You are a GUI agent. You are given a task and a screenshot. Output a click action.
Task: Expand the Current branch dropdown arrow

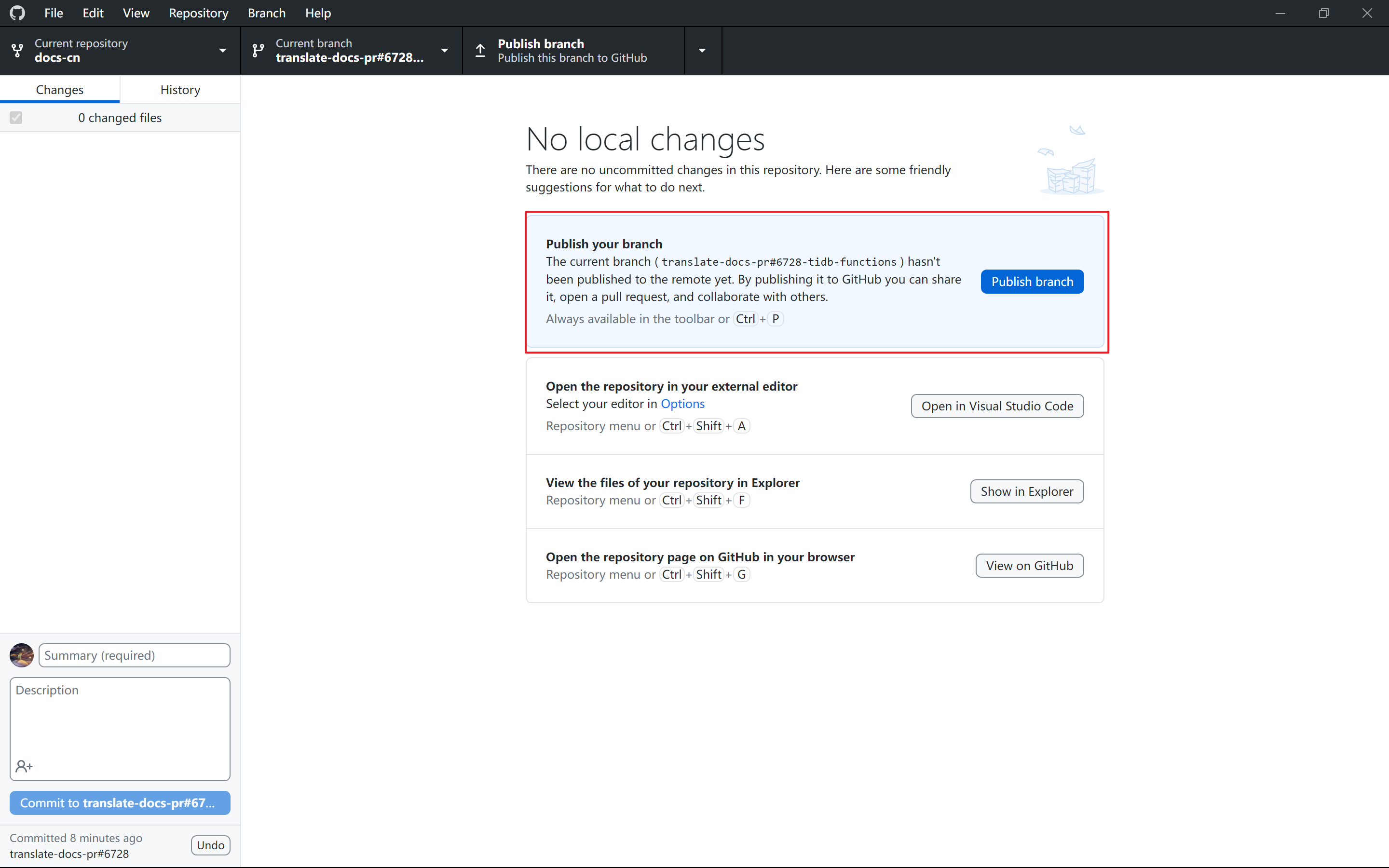tap(444, 51)
